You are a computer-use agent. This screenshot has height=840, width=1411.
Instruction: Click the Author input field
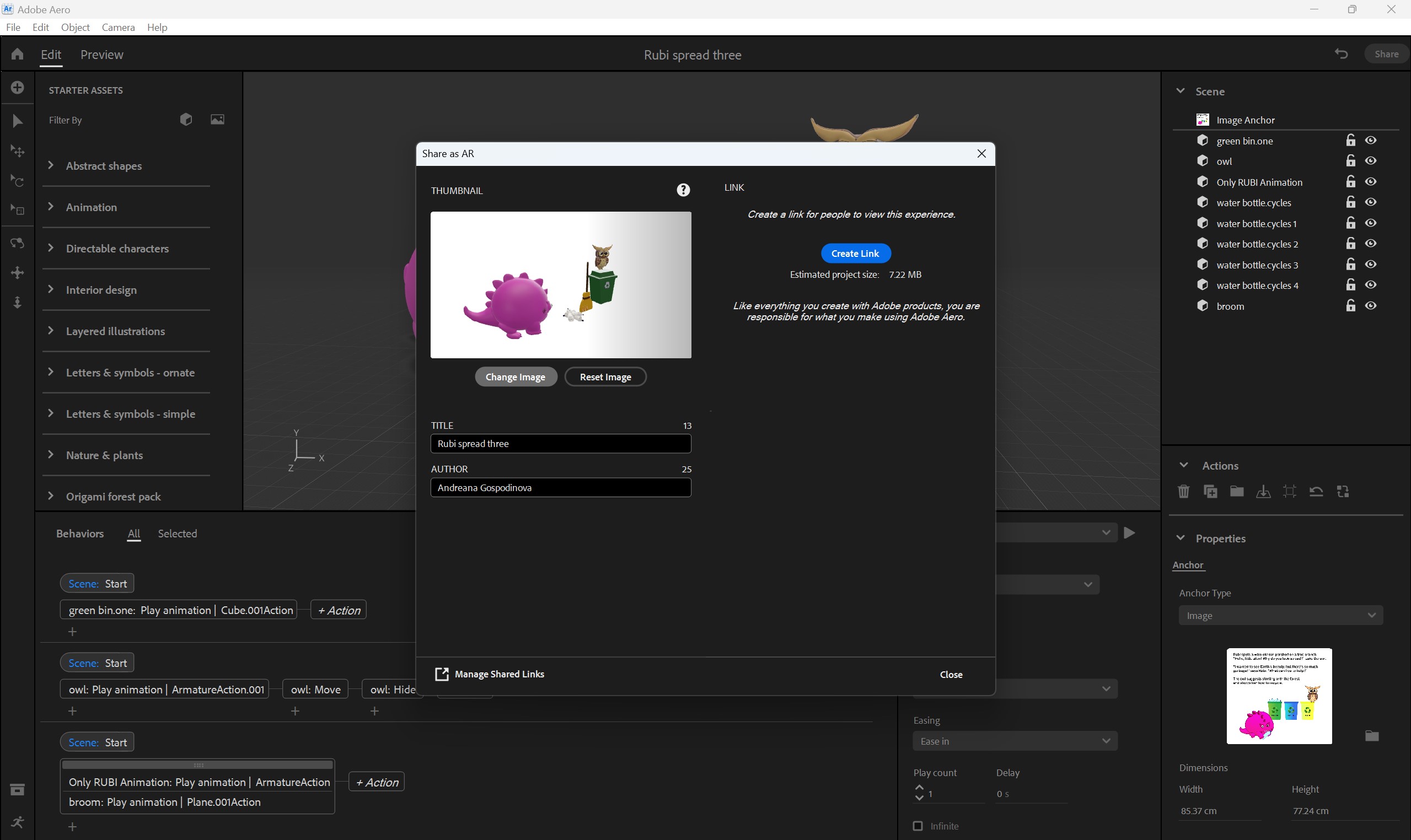point(561,487)
